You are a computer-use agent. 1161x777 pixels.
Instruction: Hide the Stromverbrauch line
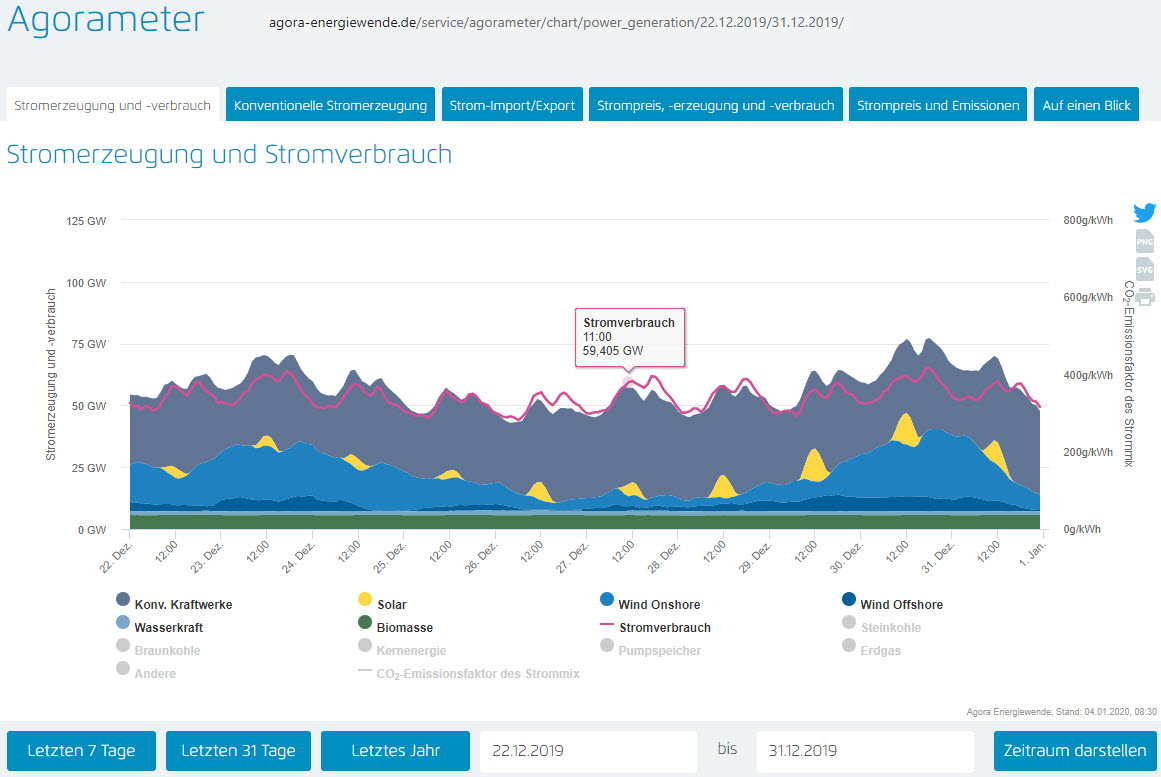(x=664, y=628)
